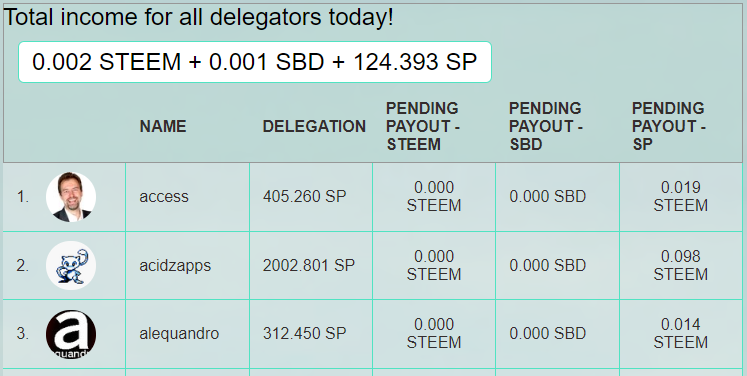Open the acidzapps delegator name
The height and width of the screenshot is (376, 747).
(x=175, y=265)
